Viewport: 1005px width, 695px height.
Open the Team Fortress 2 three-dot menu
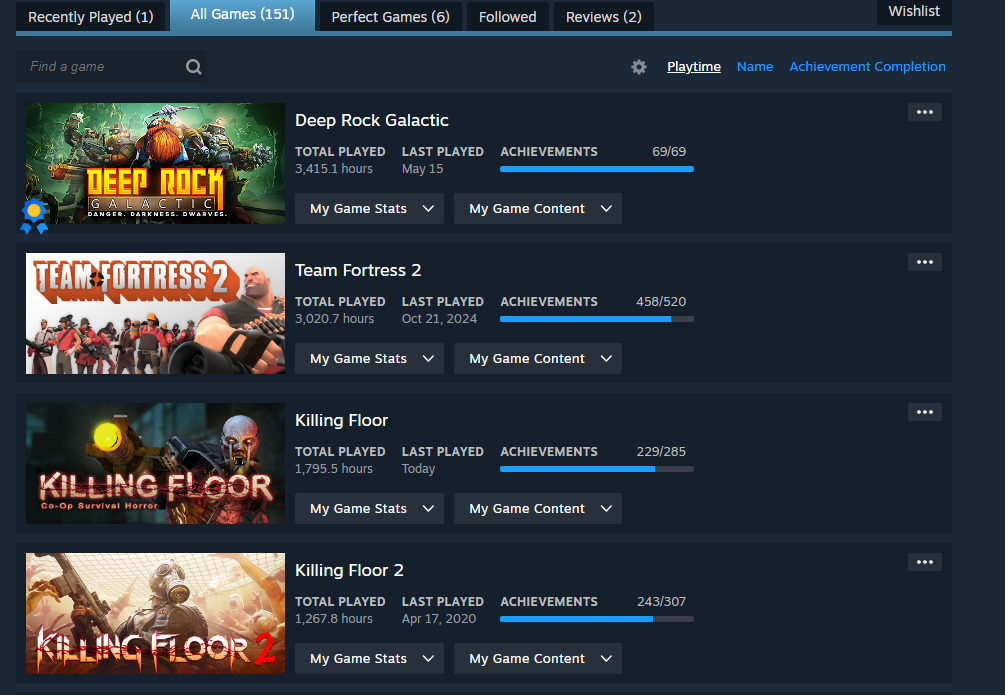pyautogui.click(x=924, y=262)
